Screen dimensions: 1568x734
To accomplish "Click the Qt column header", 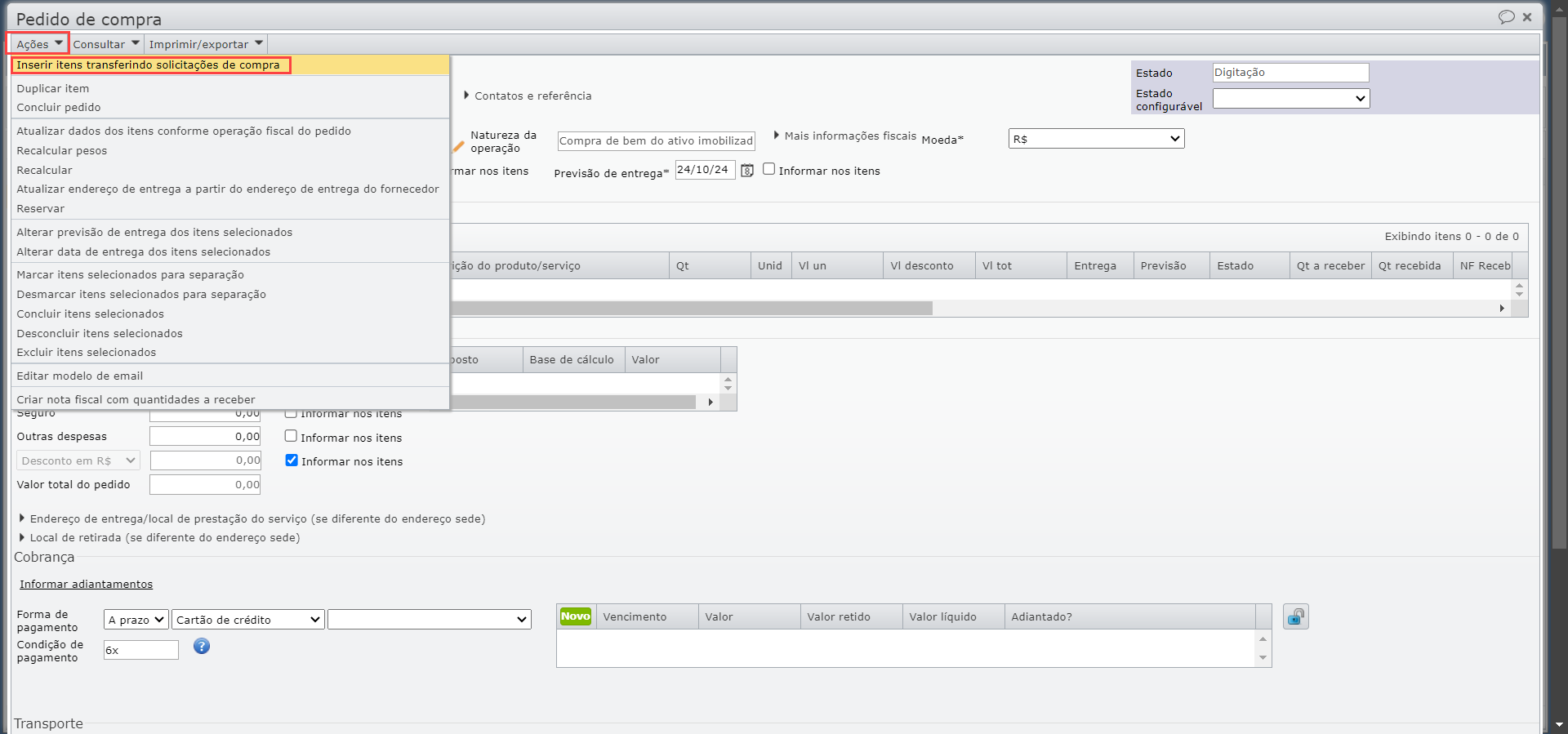I will point(710,266).
